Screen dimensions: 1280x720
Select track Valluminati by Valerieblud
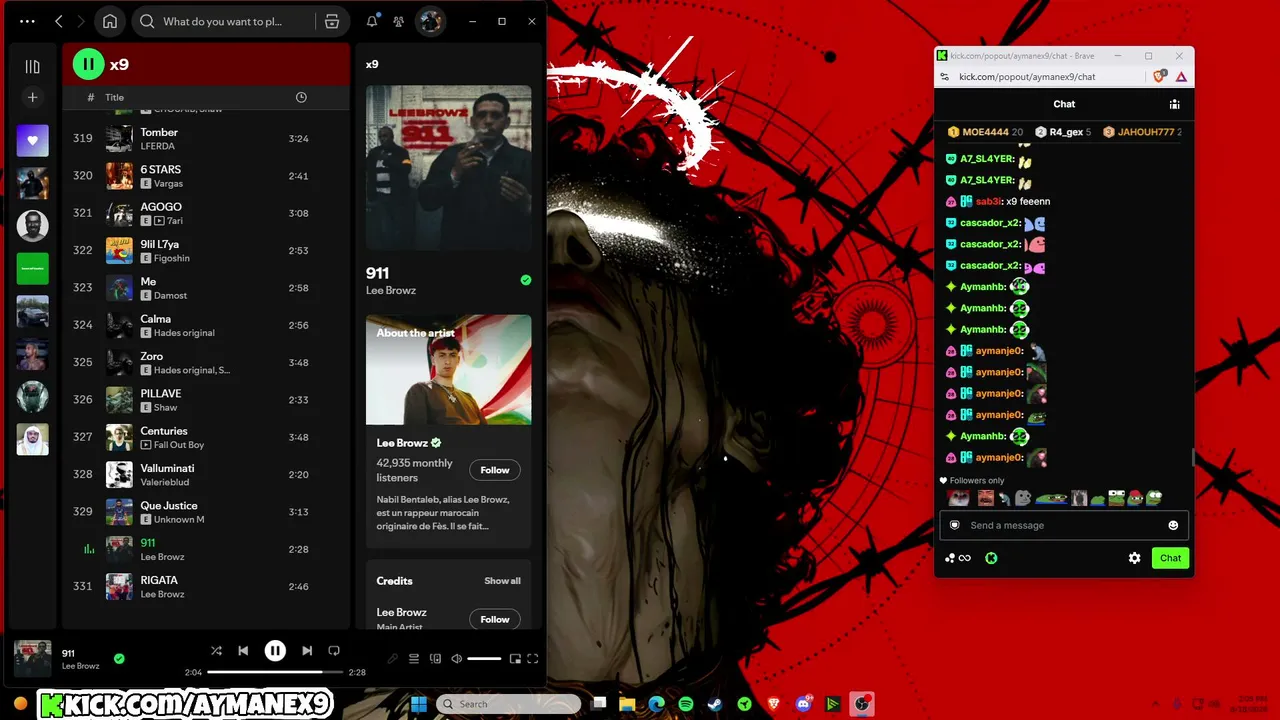click(206, 474)
